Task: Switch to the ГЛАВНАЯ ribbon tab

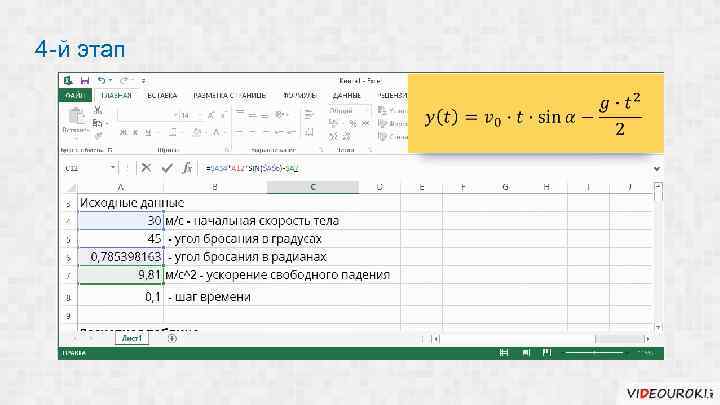Action: tap(116, 96)
